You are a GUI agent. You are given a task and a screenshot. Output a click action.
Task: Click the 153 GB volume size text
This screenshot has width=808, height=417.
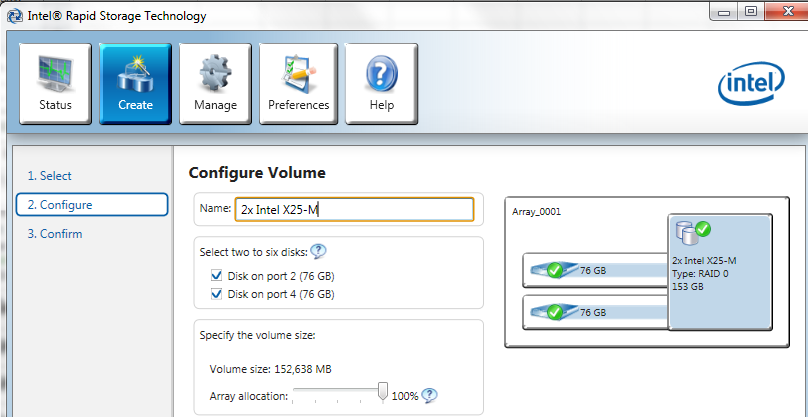[688, 287]
